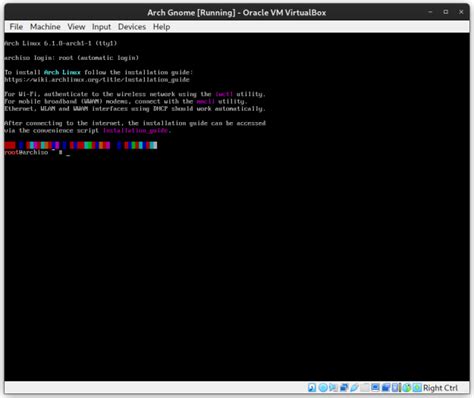Click the Right Ctrl host key label
474x398 pixels.
coord(440,388)
